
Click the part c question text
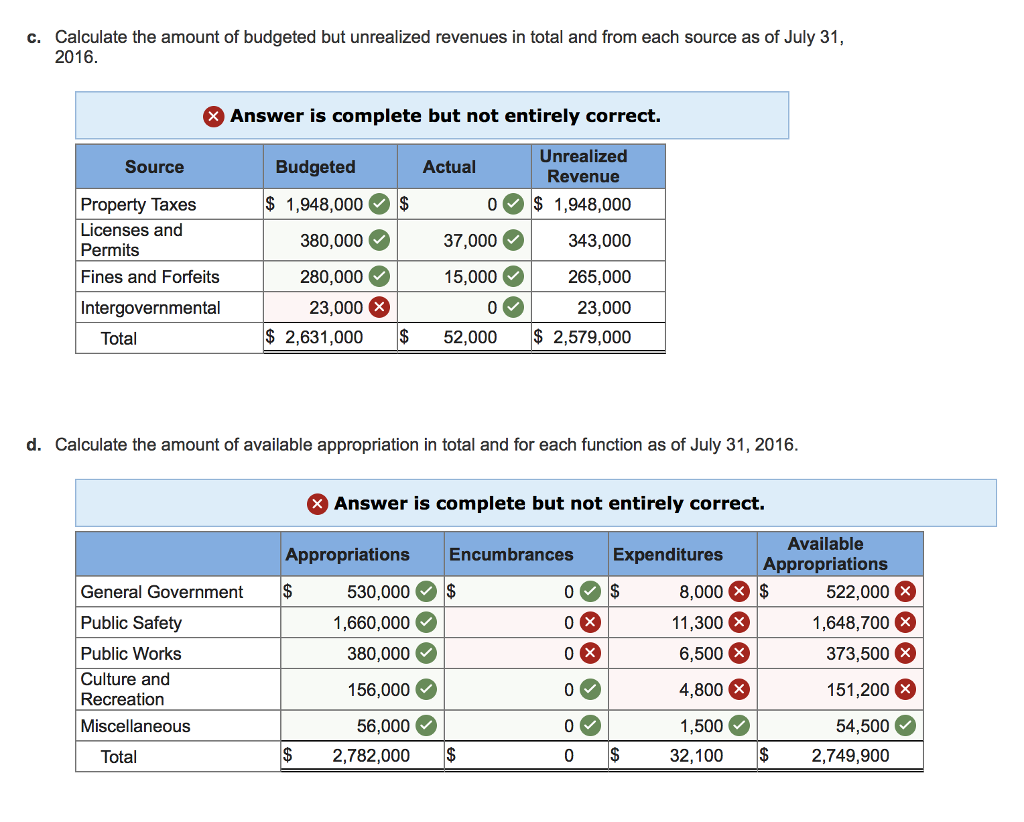[x=449, y=47]
